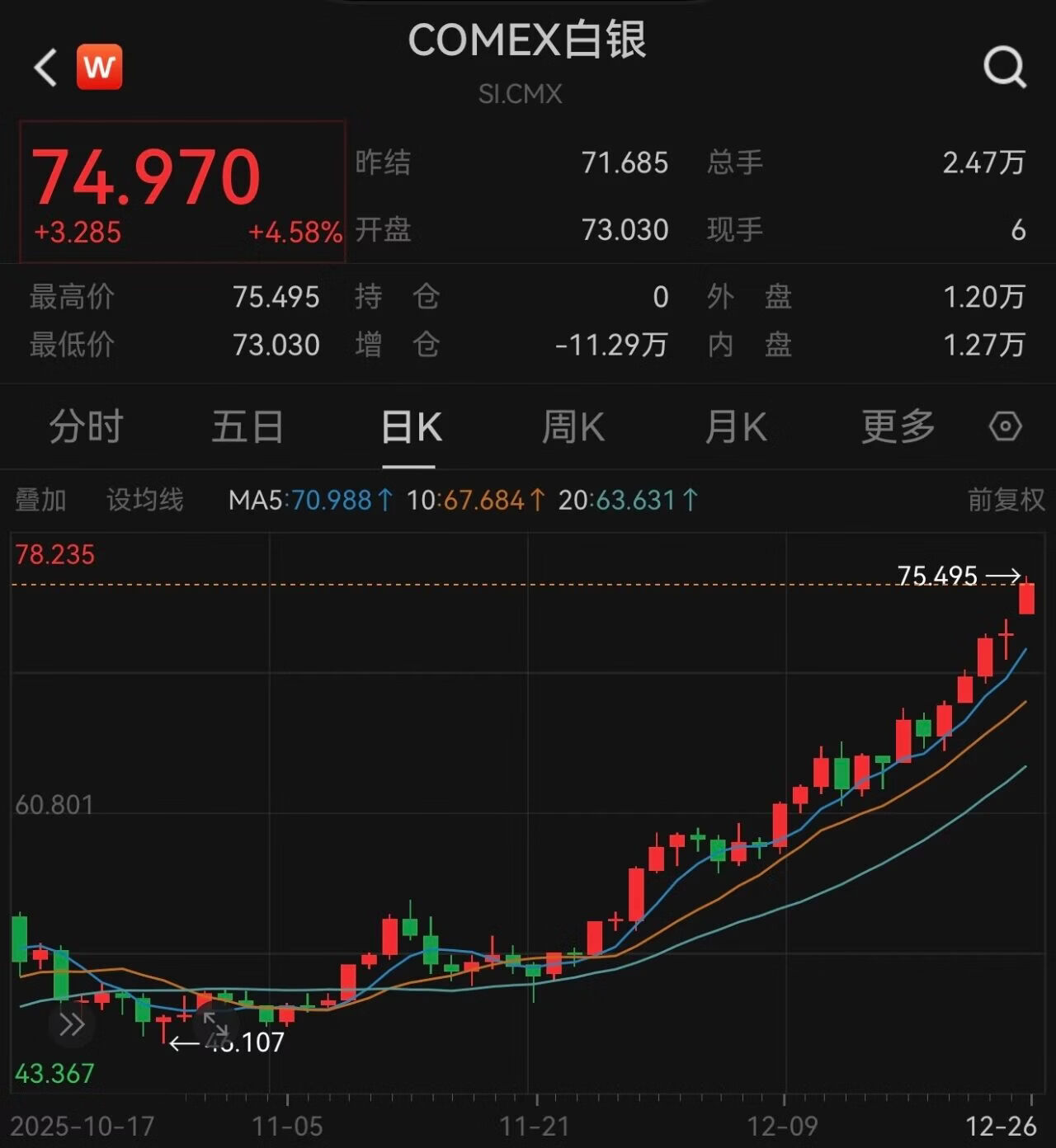Tap the 昨结 value 71.685
The image size is (1056, 1148).
click(625, 162)
